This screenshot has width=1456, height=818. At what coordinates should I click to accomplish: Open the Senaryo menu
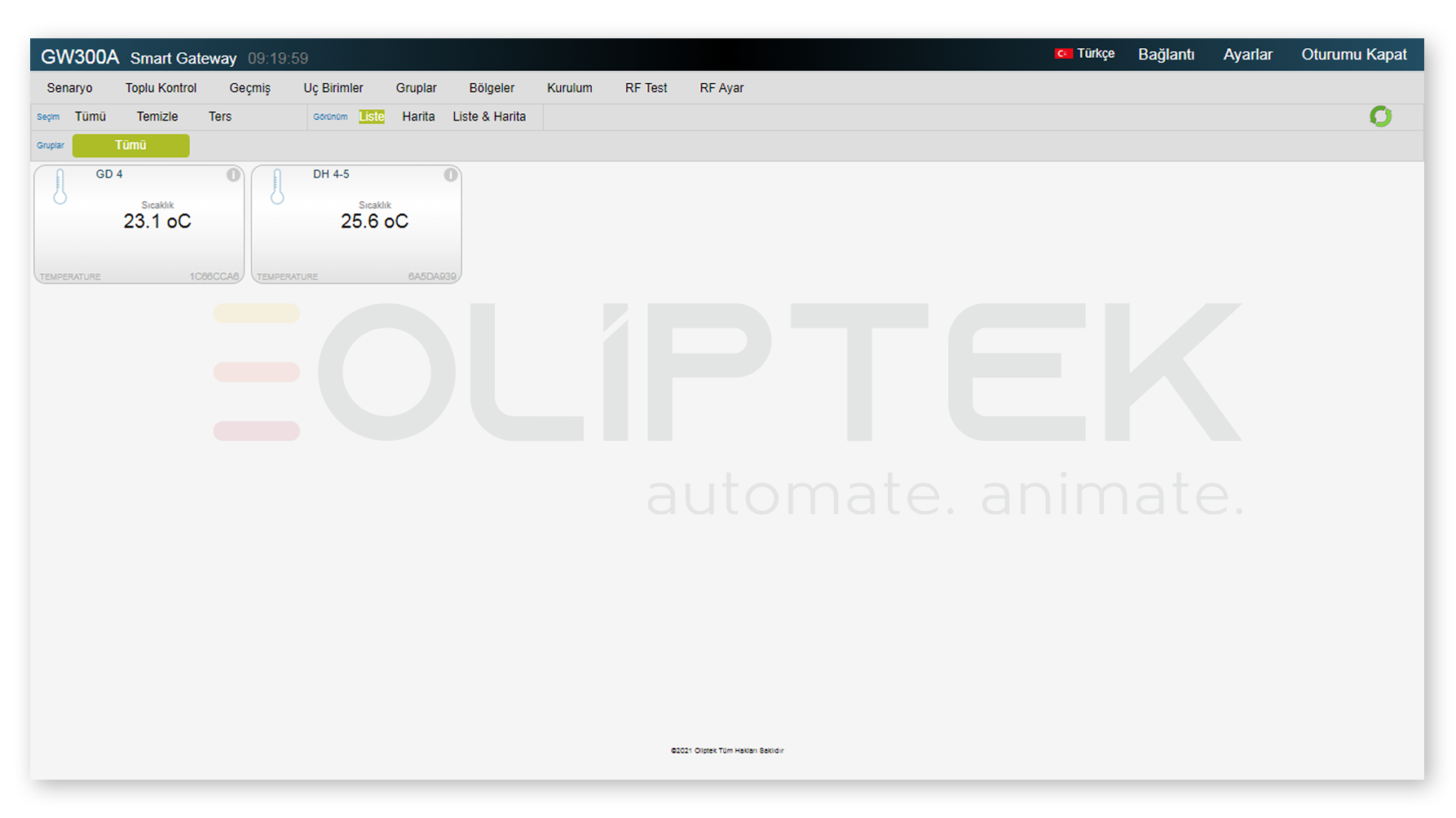coord(69,88)
